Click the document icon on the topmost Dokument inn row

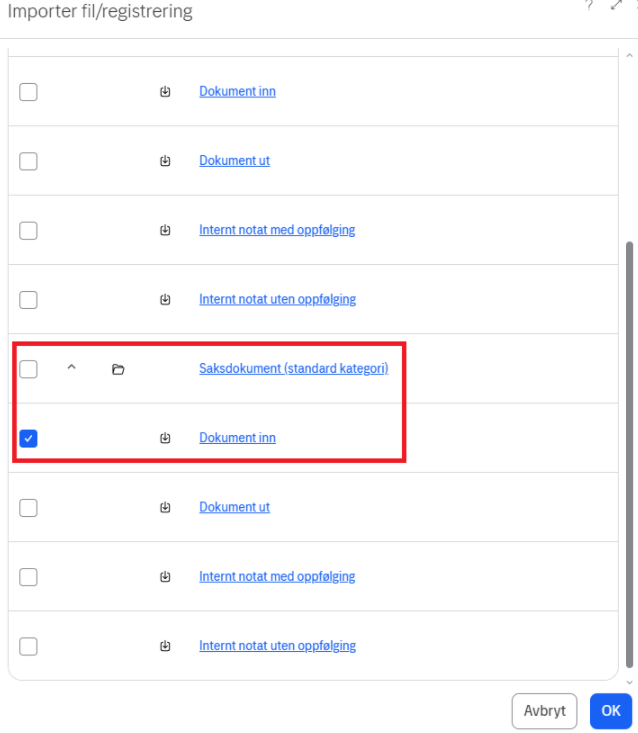point(165,92)
